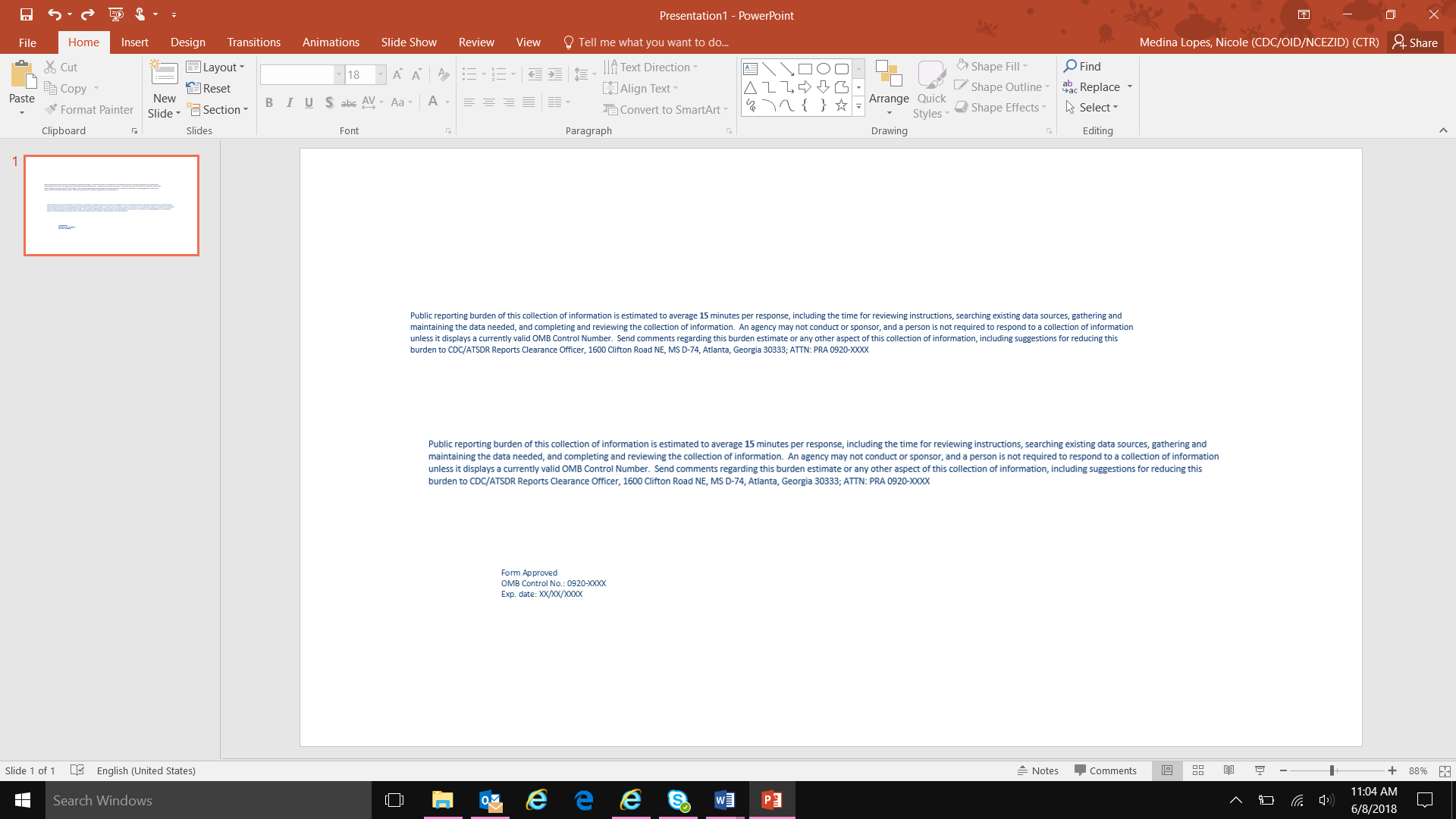Open the font size dropdown
Viewport: 1456px width, 819px height.
[x=381, y=74]
